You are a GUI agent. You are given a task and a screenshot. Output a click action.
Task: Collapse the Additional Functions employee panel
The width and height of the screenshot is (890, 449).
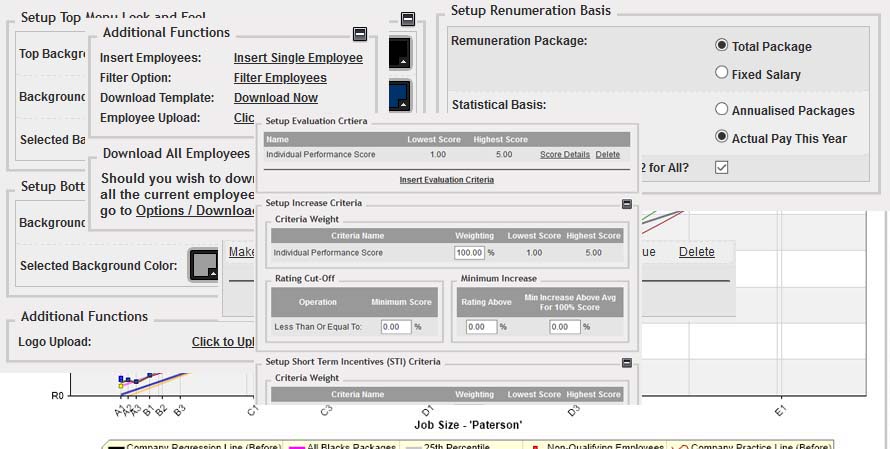(360, 34)
